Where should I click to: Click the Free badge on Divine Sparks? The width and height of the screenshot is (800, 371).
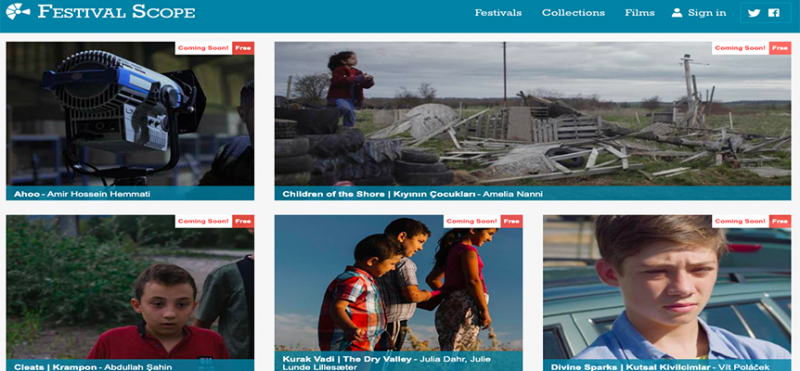[780, 221]
